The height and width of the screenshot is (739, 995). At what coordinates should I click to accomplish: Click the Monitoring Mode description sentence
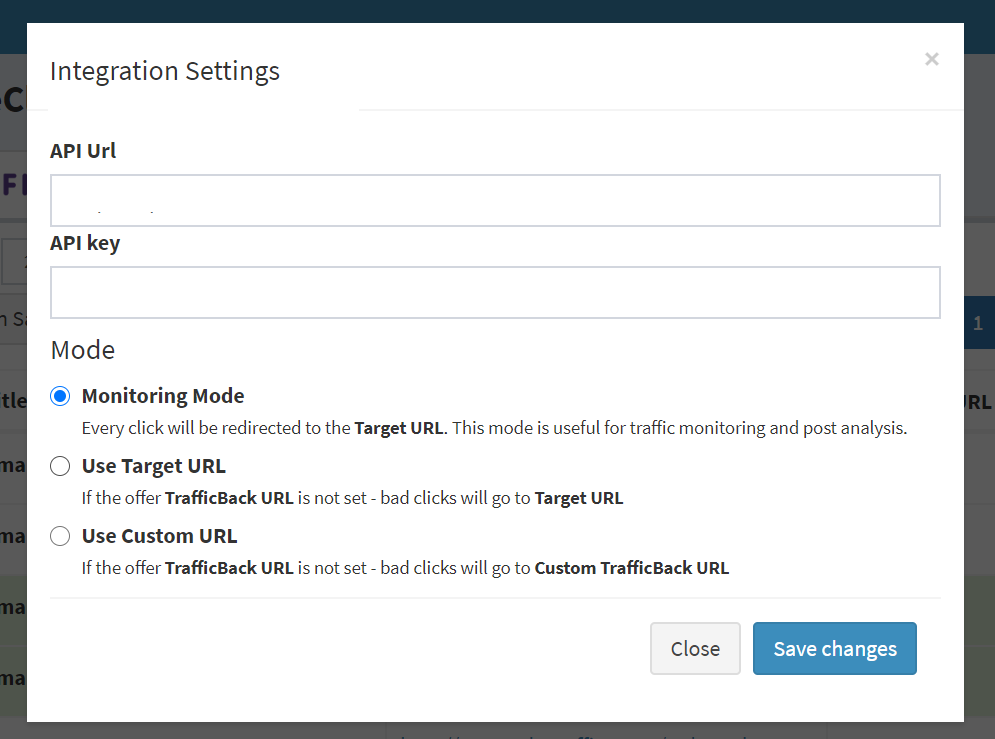(x=494, y=428)
